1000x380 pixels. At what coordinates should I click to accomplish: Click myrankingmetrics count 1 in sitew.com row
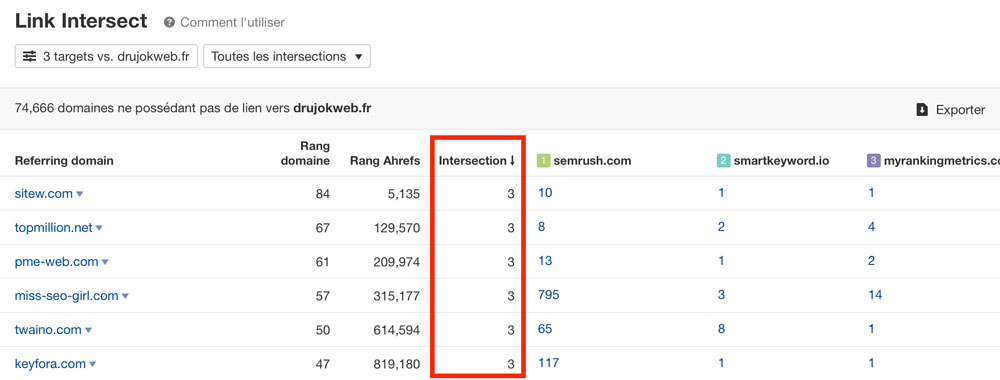point(872,193)
